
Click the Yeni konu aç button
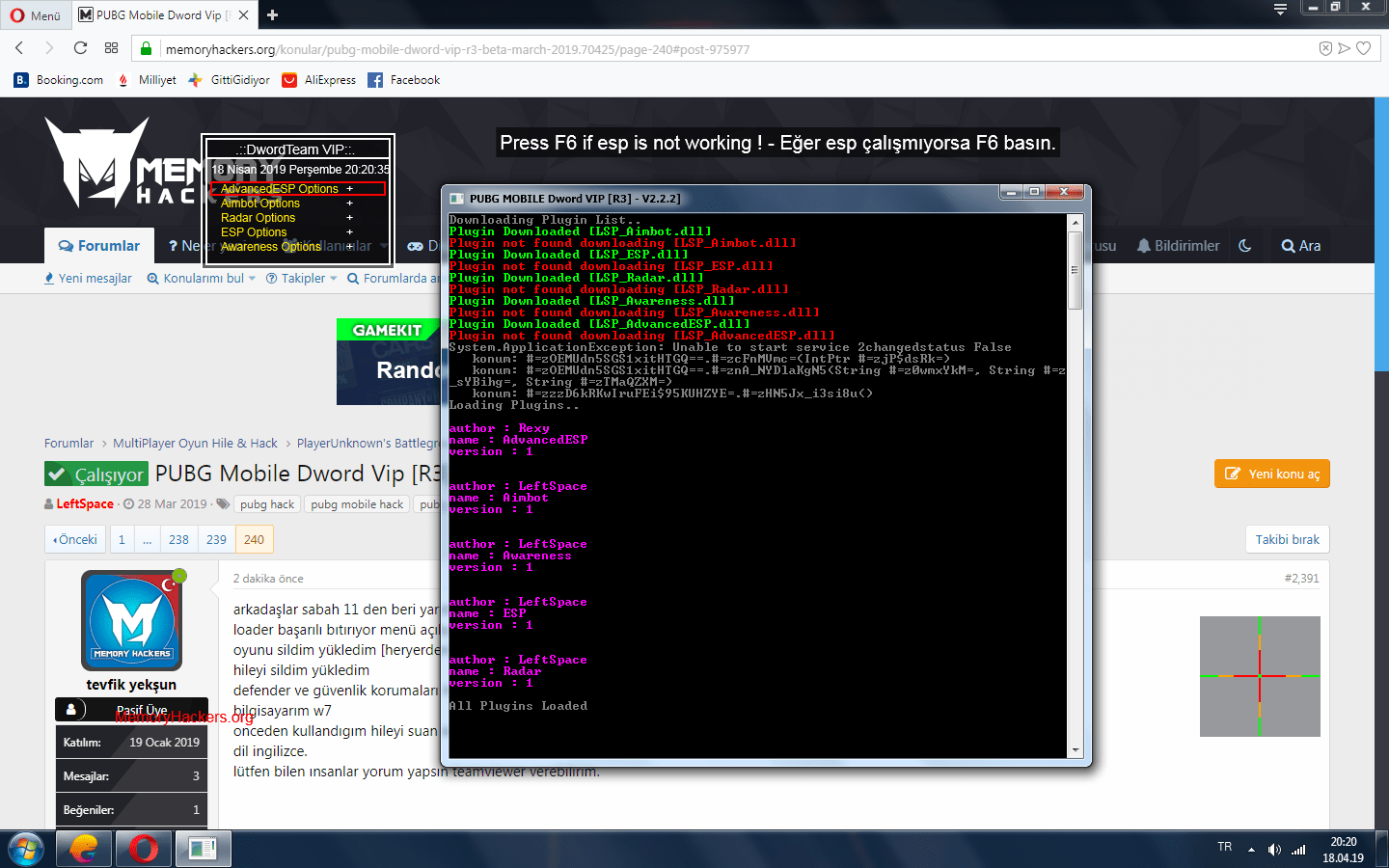coord(1271,474)
